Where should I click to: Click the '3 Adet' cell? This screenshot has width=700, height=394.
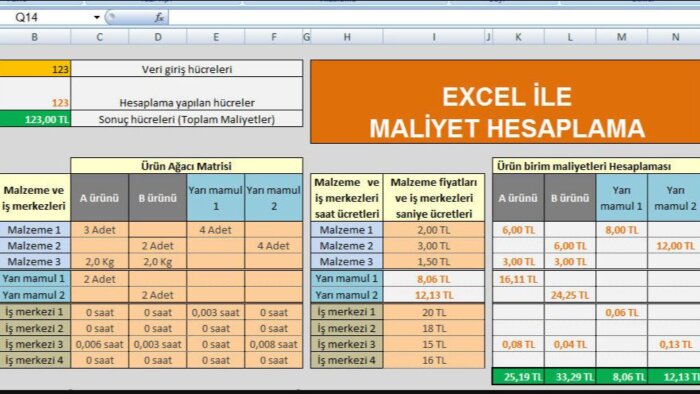tap(100, 230)
